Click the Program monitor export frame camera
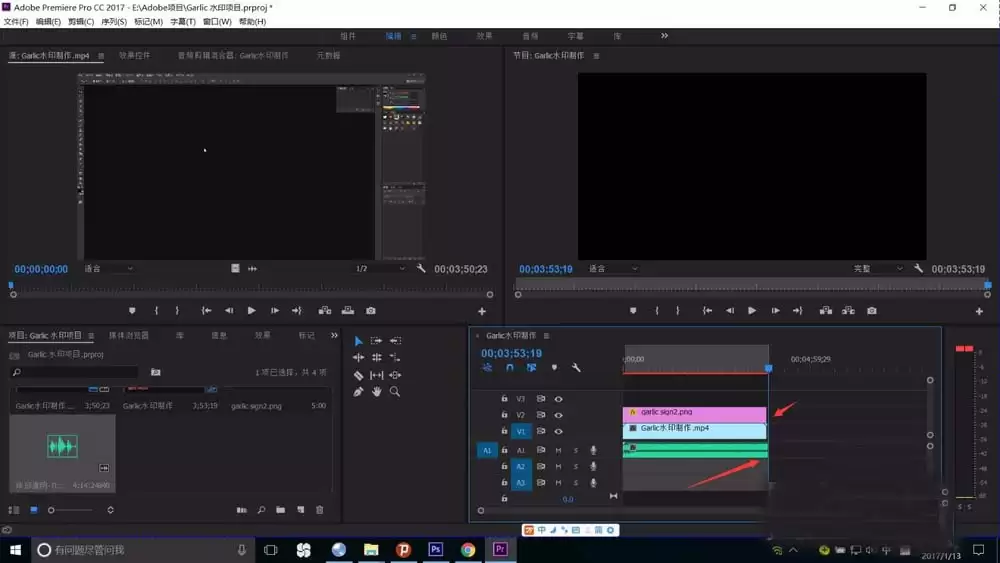 [872, 311]
